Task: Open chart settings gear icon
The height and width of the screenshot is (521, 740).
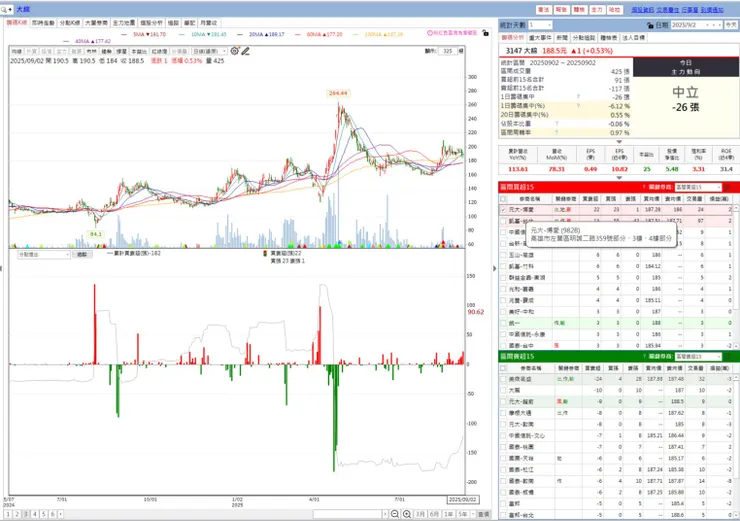Action: (x=235, y=51)
